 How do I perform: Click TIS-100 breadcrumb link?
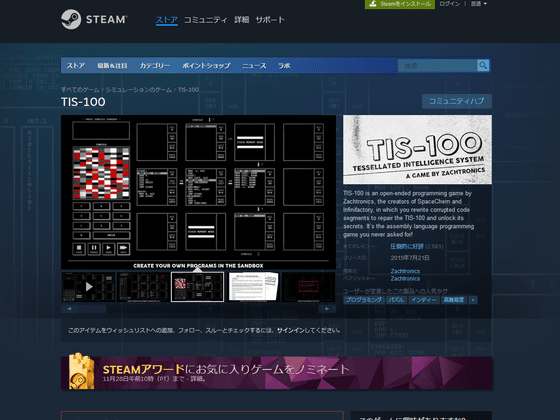coord(188,90)
